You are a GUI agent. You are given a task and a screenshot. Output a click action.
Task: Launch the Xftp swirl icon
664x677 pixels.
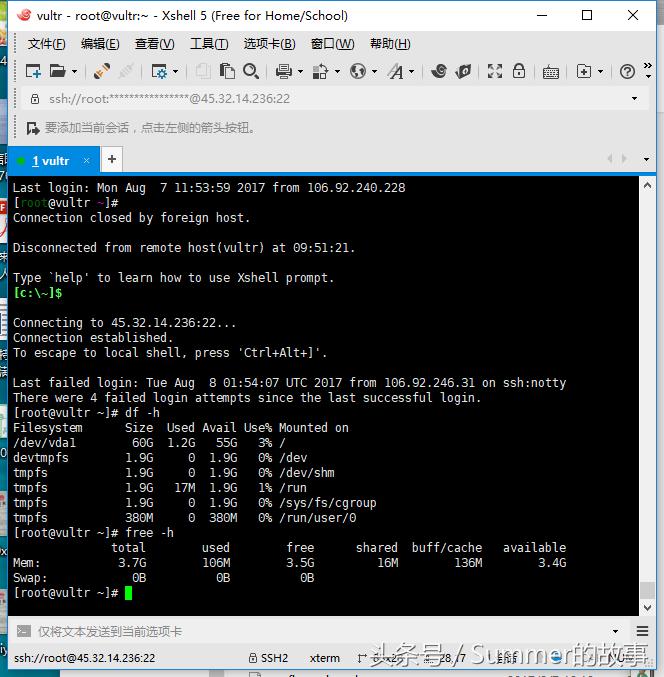[x=439, y=71]
